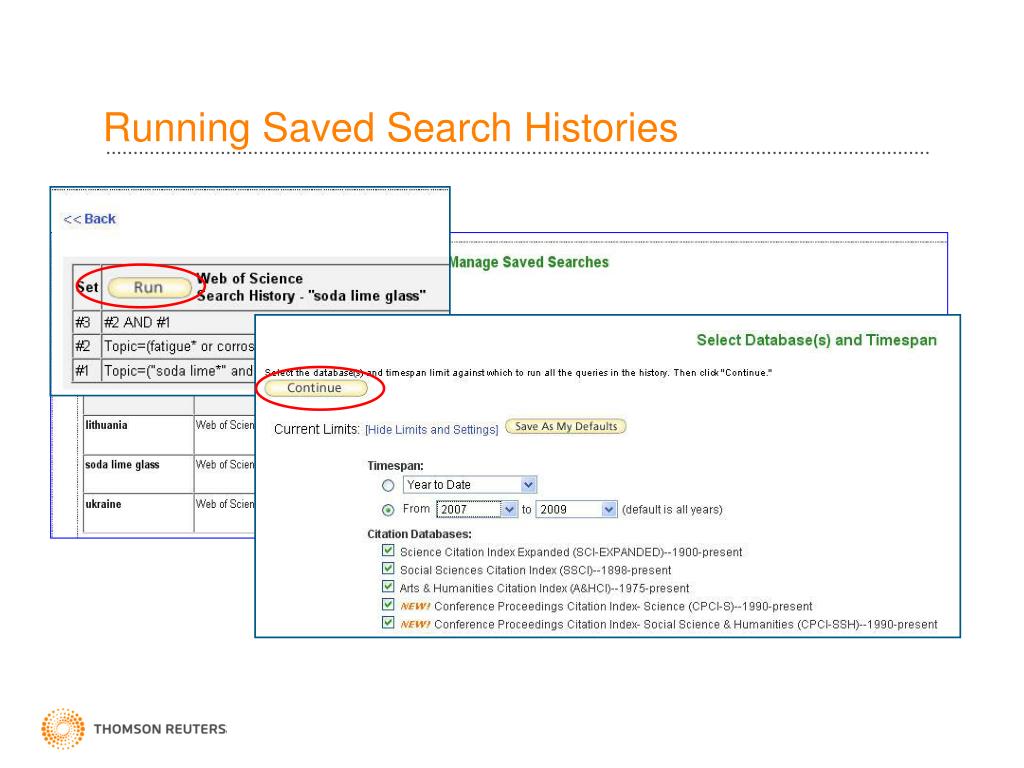
Task: Click the Thomson Reuters logo
Action: [x=134, y=729]
